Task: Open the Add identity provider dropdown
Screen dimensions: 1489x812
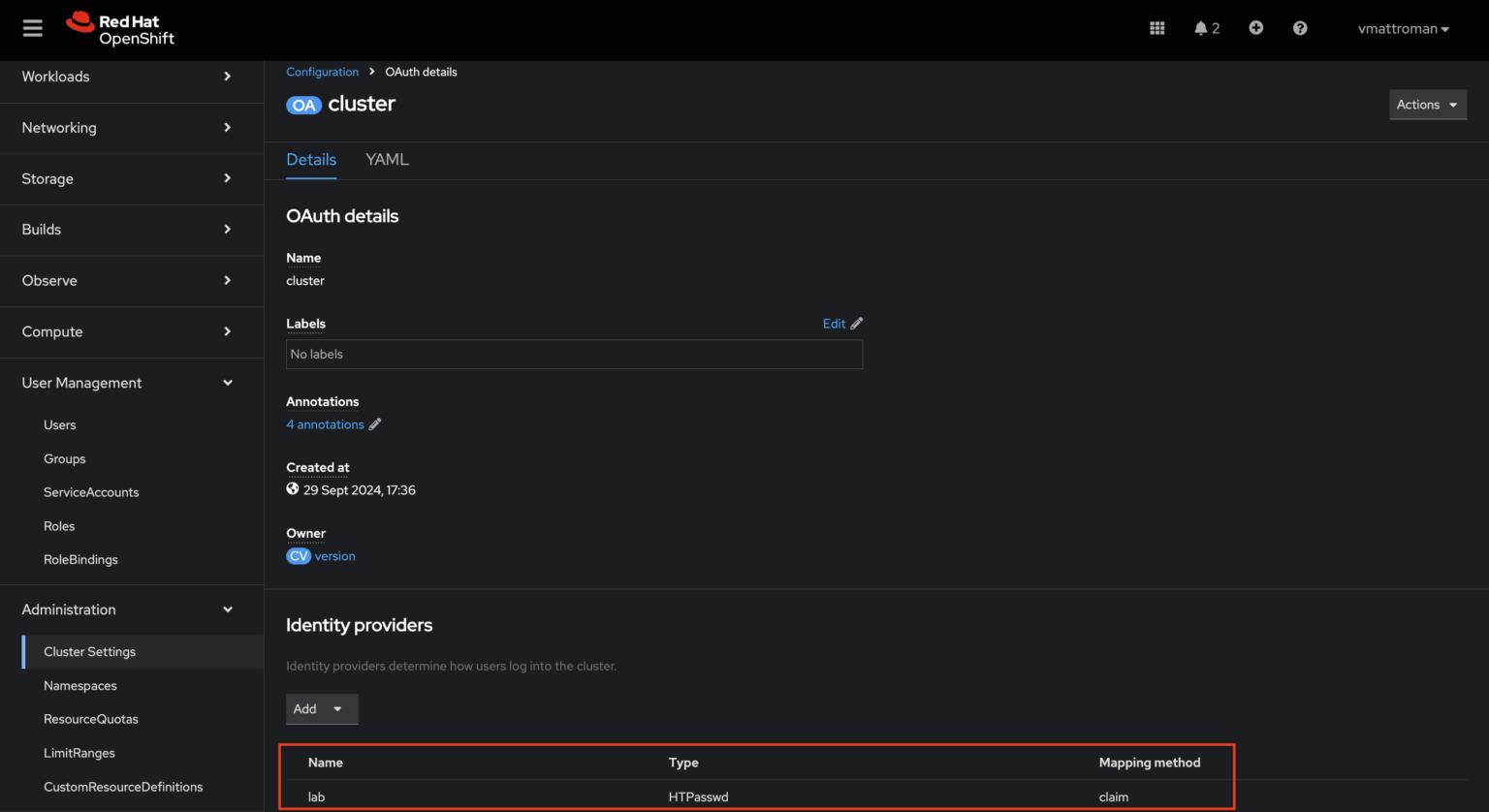Action: pos(322,708)
